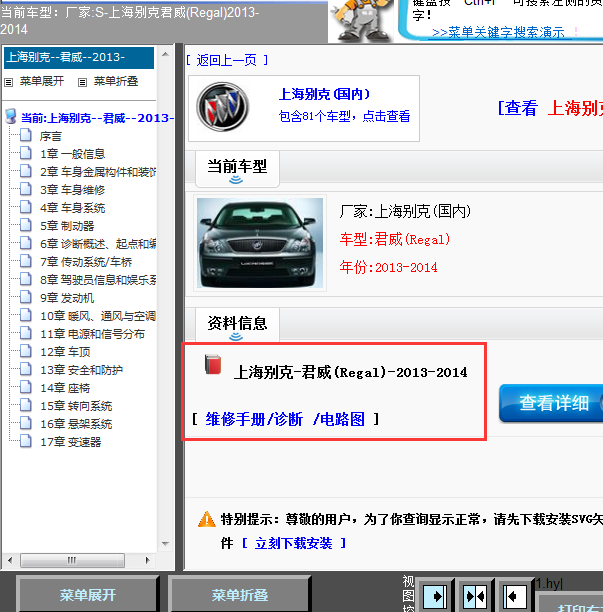
Task: Click the 菜单折叠 list icon at the panel top
Action: click(82, 82)
